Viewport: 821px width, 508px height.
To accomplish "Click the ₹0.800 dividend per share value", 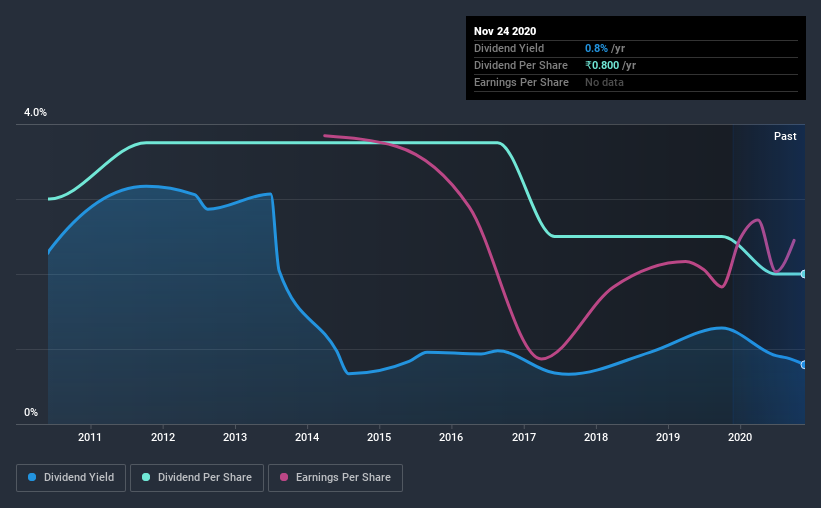I will tap(602, 65).
